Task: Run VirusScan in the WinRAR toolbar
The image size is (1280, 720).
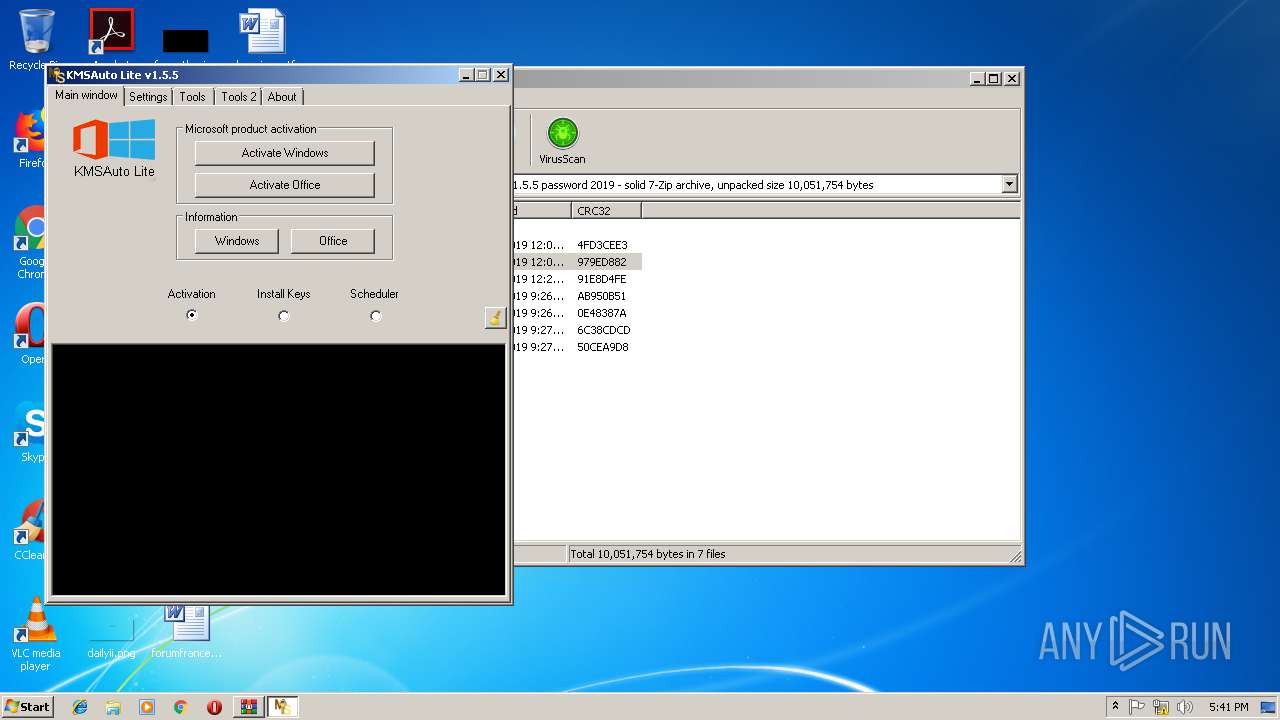Action: click(562, 141)
